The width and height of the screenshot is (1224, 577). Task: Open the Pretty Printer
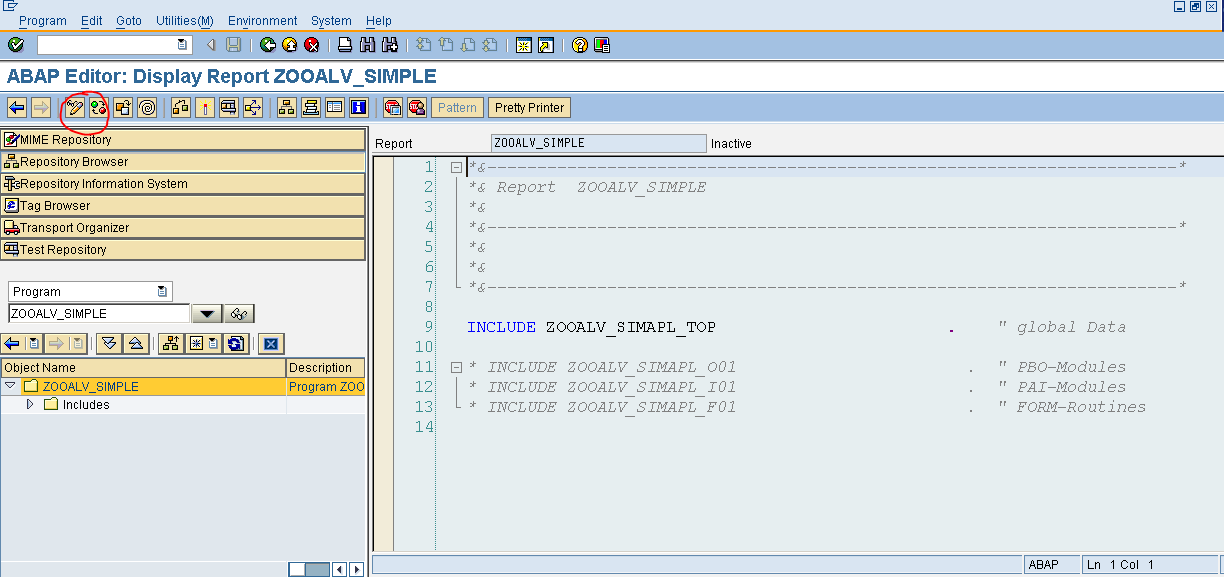coord(529,107)
